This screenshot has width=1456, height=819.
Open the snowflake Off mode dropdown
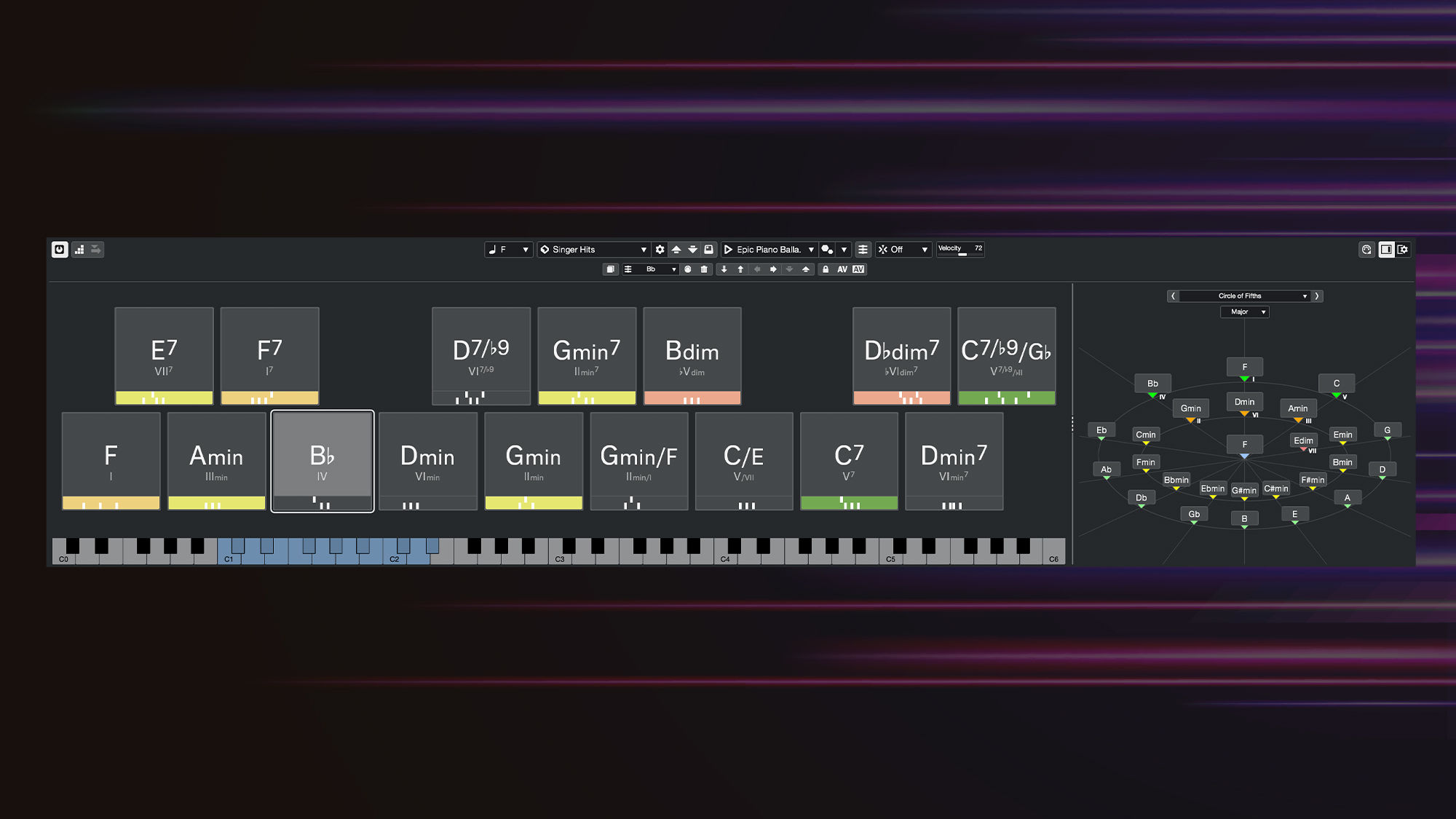click(903, 250)
